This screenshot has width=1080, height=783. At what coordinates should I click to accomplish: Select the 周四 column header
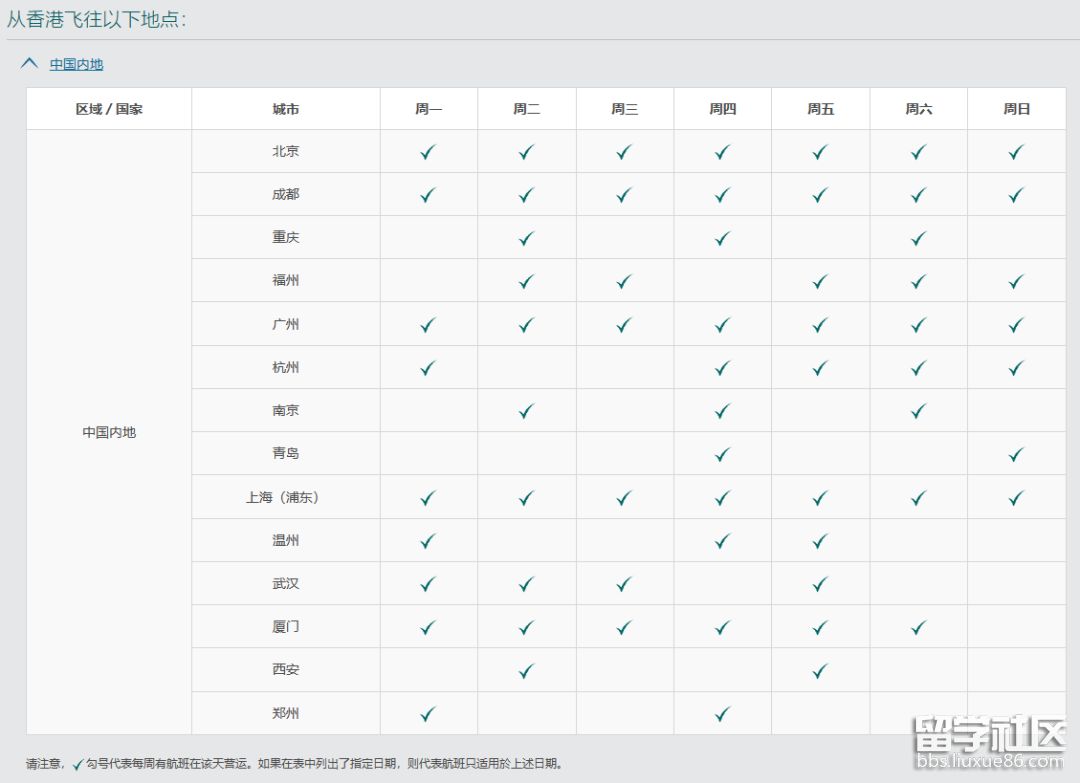pos(722,108)
